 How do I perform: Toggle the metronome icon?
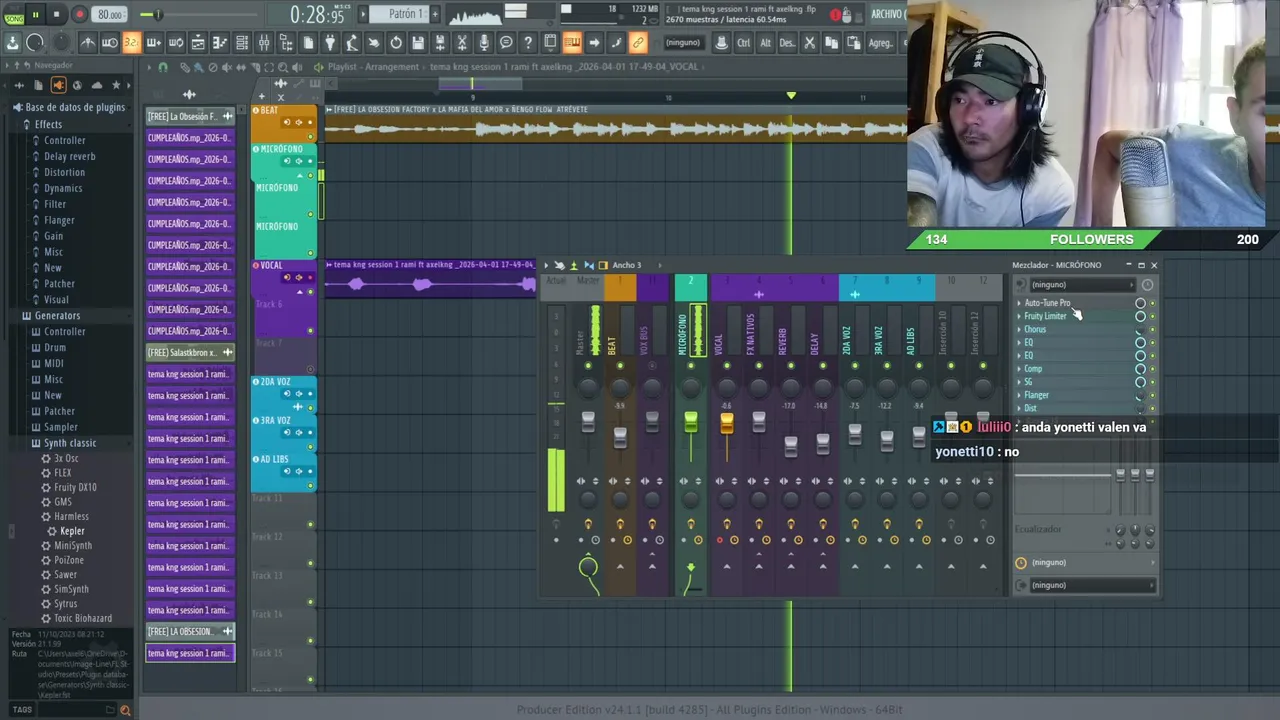(88, 42)
